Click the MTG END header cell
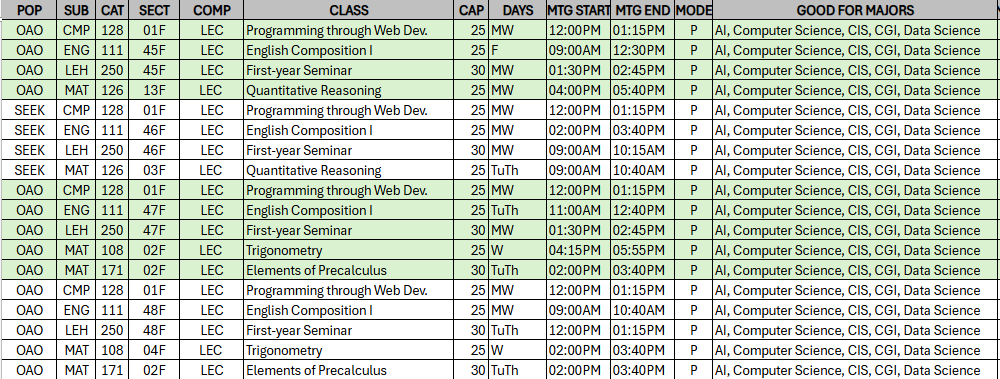Image resolution: width=1000 pixels, height=379 pixels. pyautogui.click(x=643, y=10)
